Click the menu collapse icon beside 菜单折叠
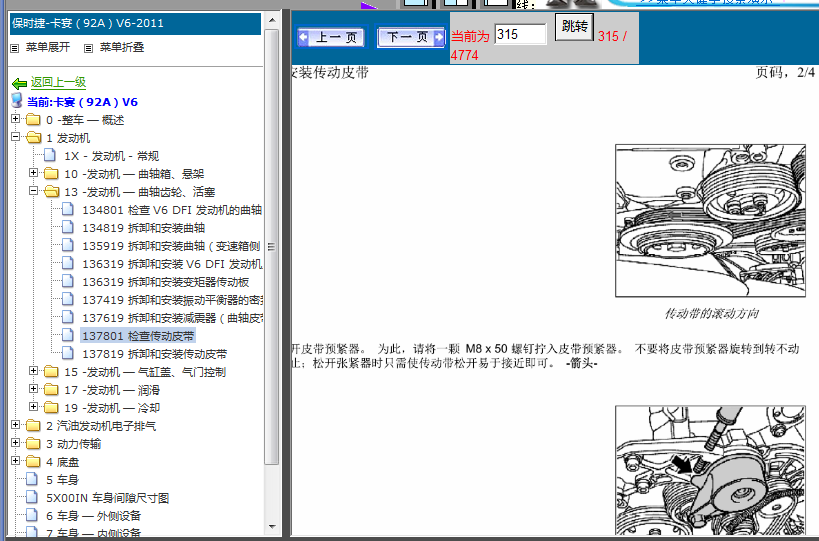This screenshot has height=541, width=819. click(88, 48)
